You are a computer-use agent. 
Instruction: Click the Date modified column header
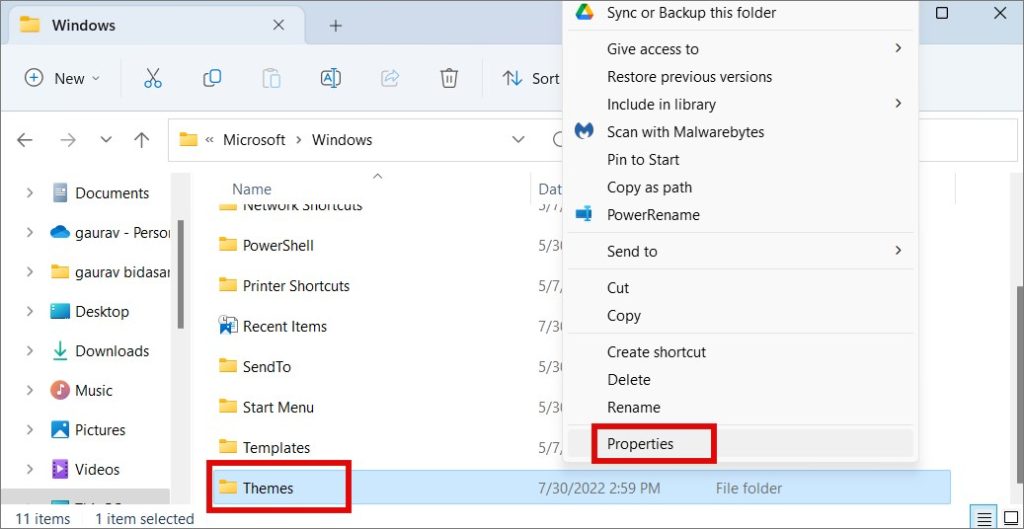click(x=551, y=189)
